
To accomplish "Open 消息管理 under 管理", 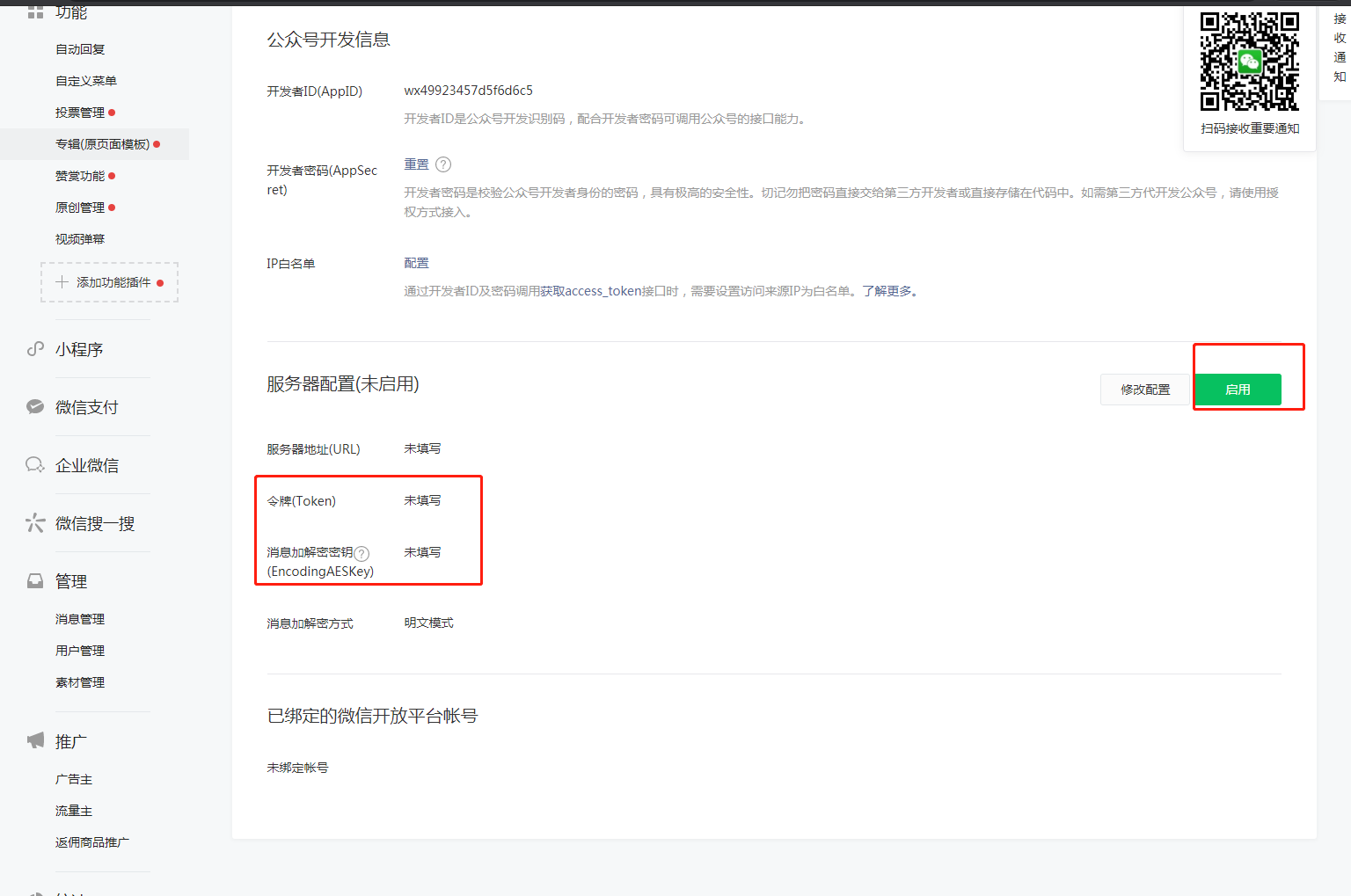I will (80, 619).
